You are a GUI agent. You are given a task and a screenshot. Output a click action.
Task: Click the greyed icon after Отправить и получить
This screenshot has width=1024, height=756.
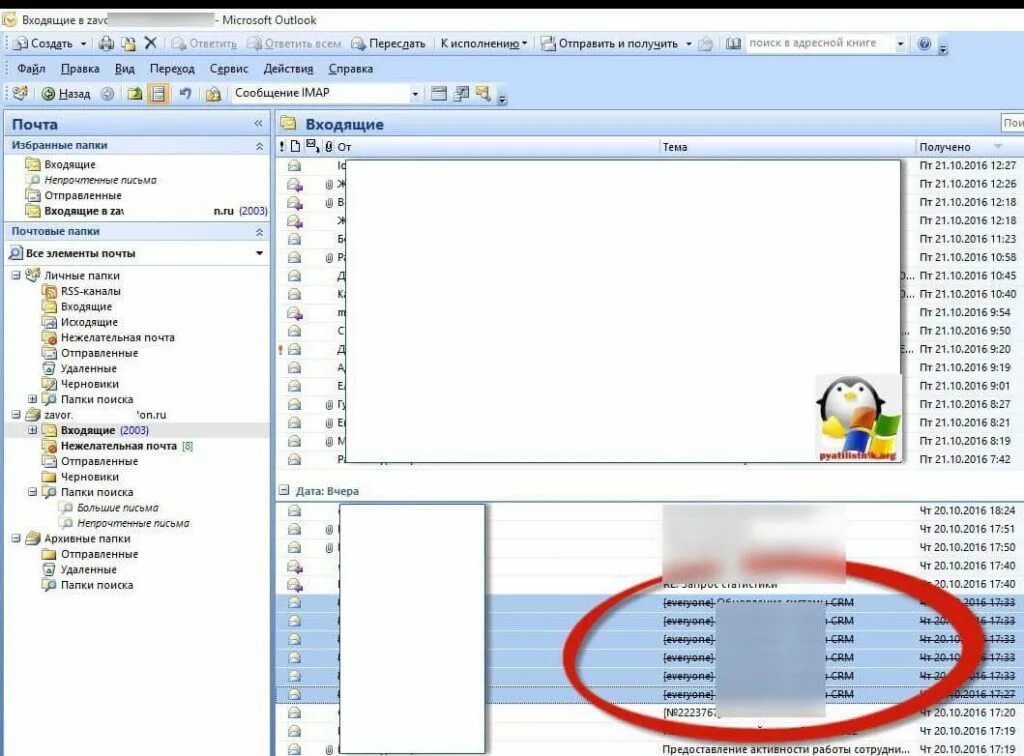[705, 44]
